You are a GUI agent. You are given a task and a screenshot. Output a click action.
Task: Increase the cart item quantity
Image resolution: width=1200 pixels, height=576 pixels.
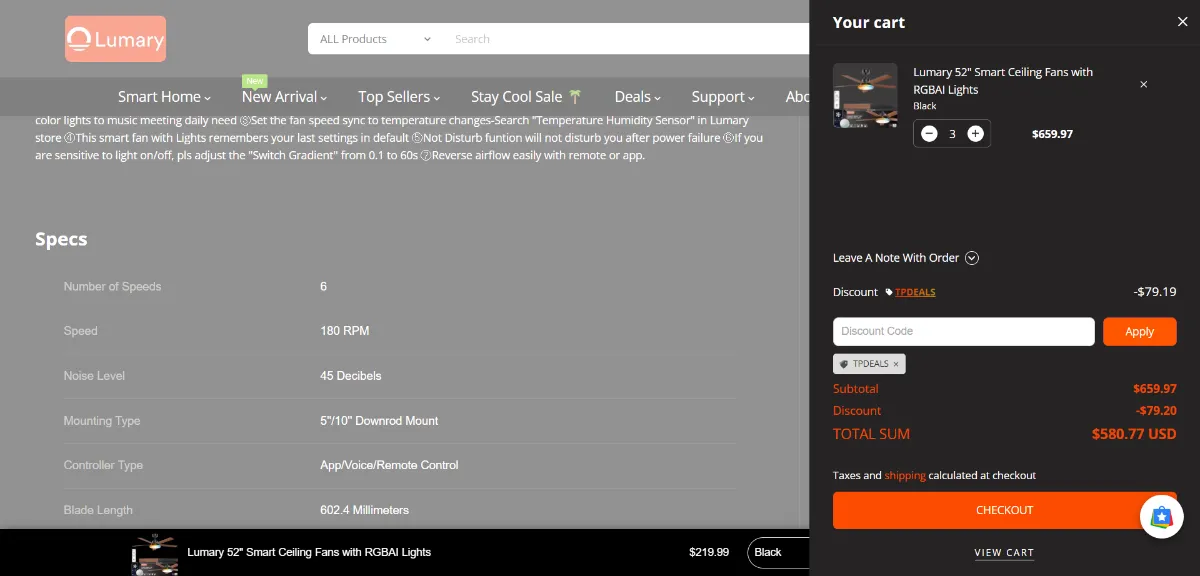976,134
